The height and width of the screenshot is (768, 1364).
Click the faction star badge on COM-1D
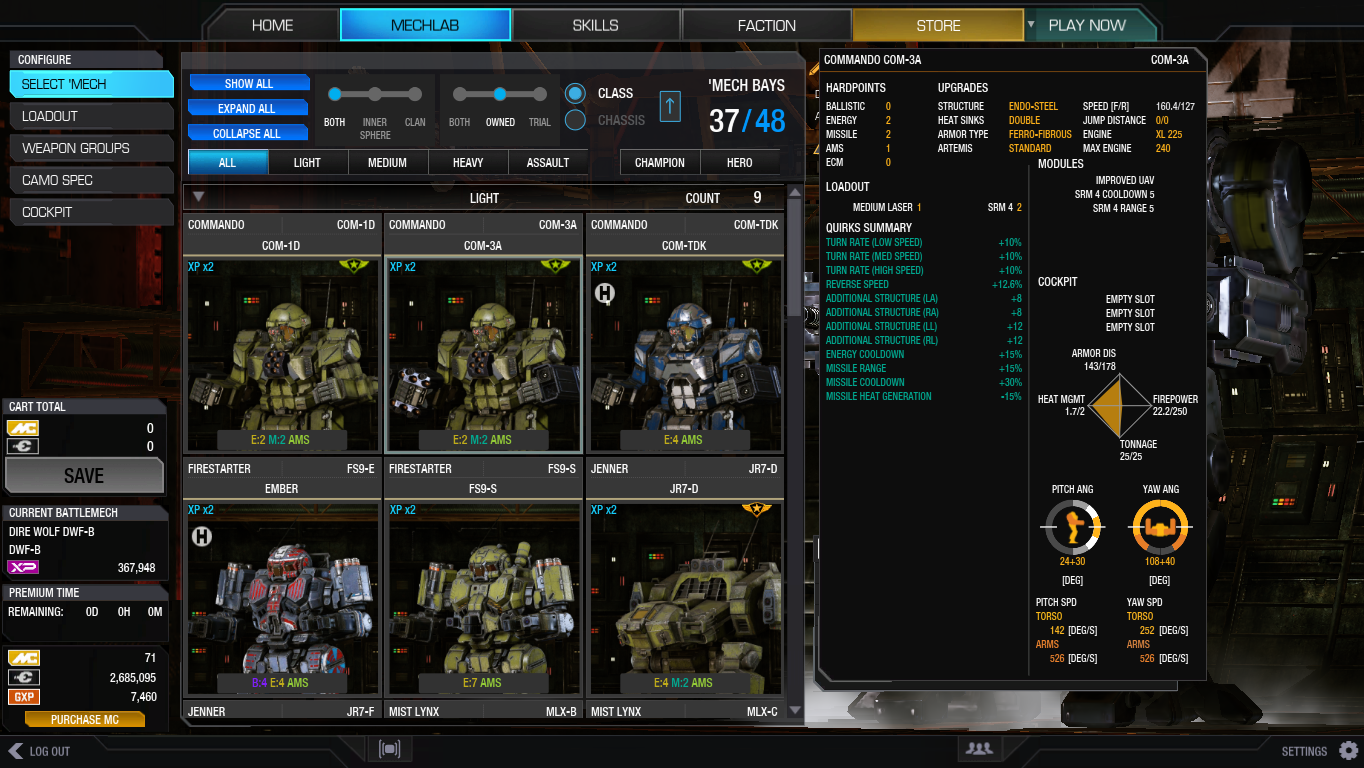[356, 266]
